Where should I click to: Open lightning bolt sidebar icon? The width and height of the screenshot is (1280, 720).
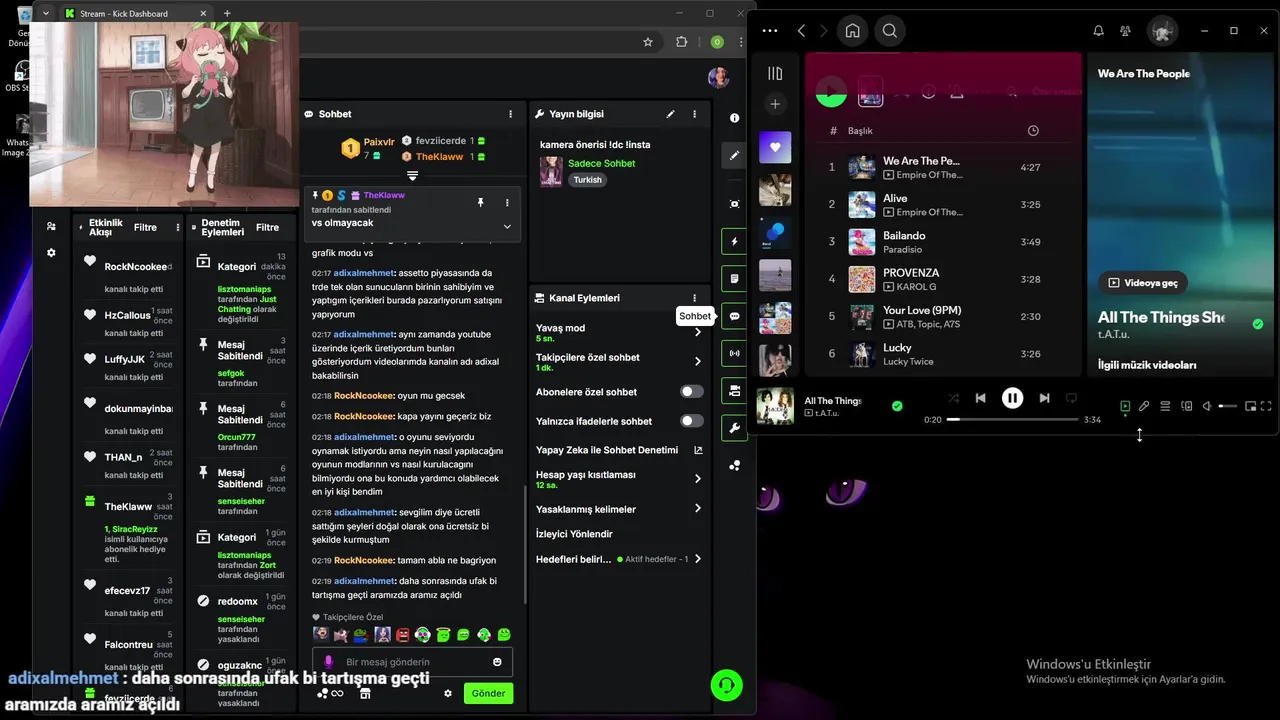click(x=735, y=241)
